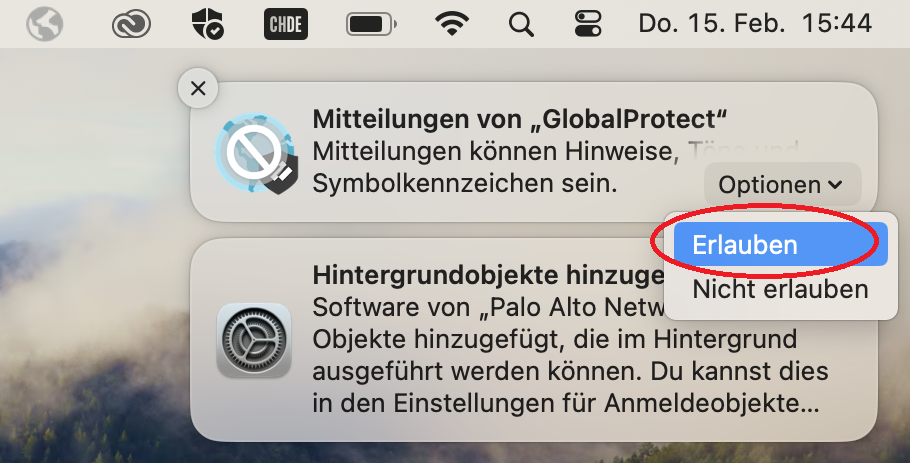Open the Wi-Fi menu
910x463 pixels.
452,24
